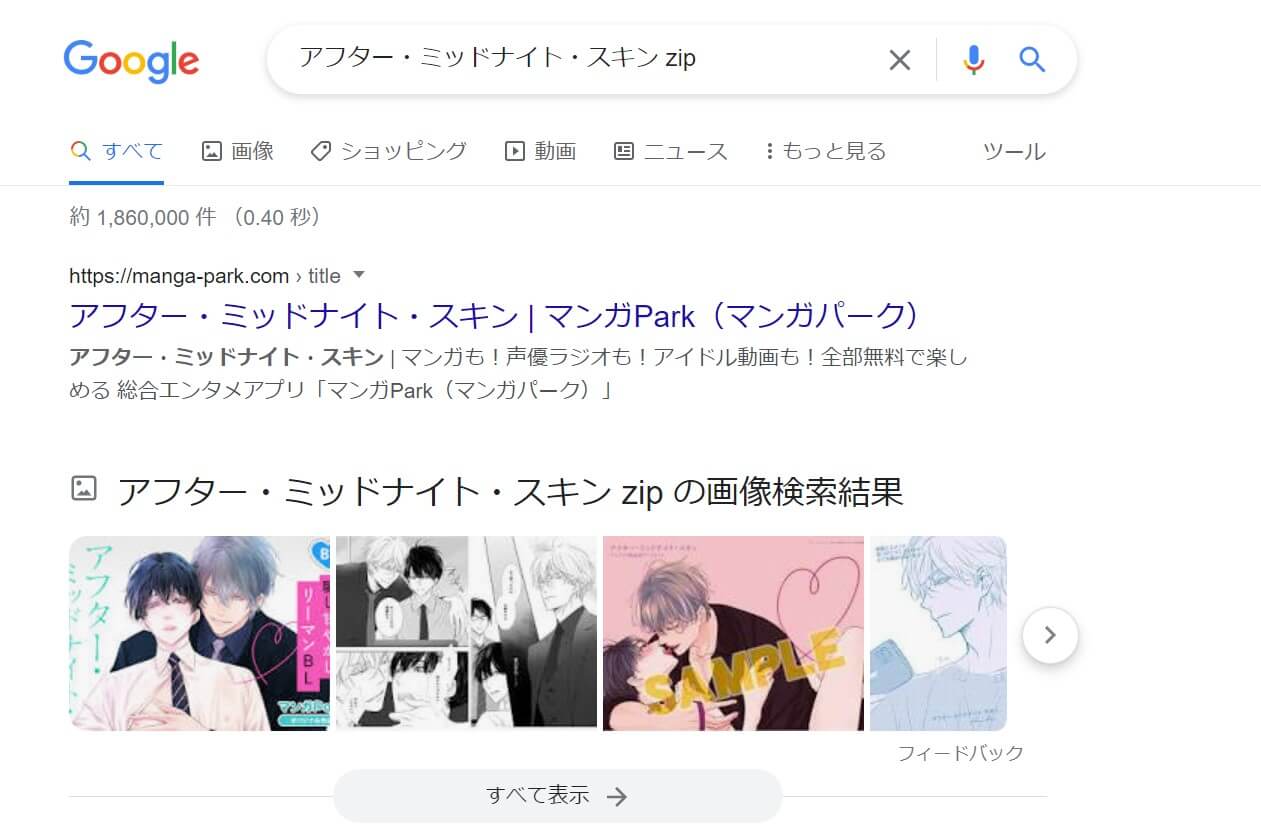The width and height of the screenshot is (1261, 838).
Task: Clear the search box with X icon
Action: [x=900, y=60]
